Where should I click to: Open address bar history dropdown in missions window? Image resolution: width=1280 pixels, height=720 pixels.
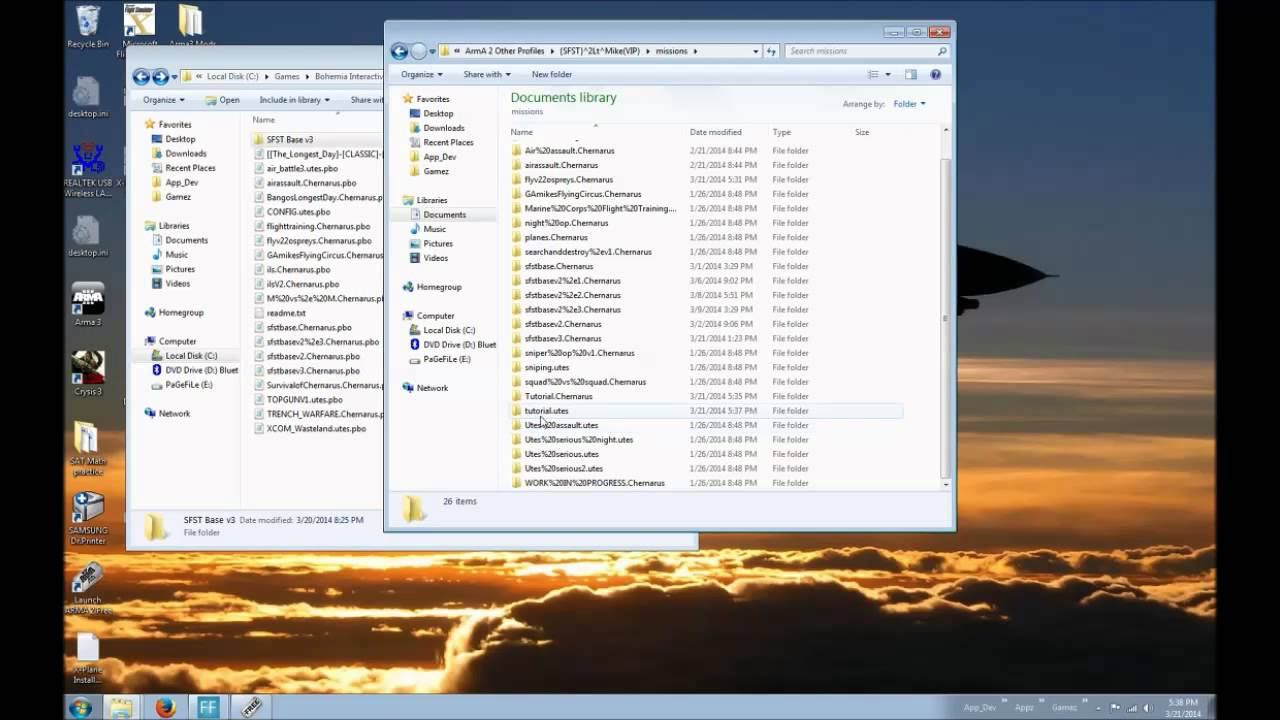pos(756,51)
